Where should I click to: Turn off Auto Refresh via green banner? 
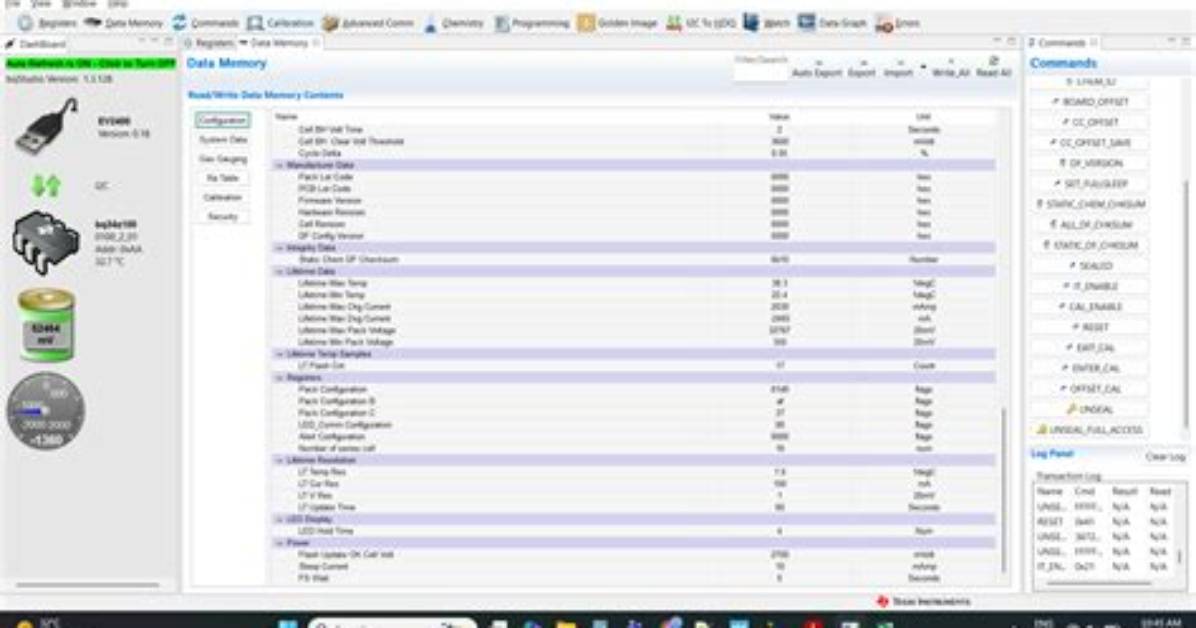pos(91,64)
